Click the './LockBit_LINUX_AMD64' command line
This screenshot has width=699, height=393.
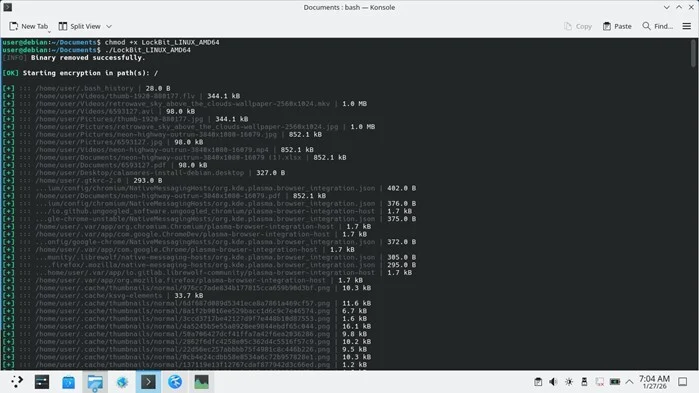click(96, 50)
